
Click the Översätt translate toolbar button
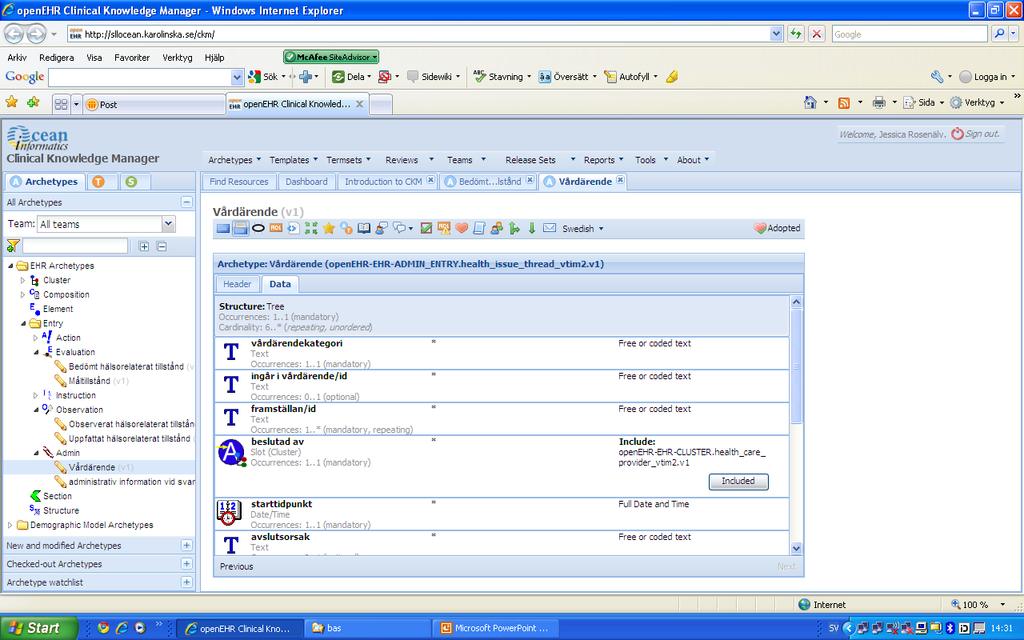coord(567,76)
